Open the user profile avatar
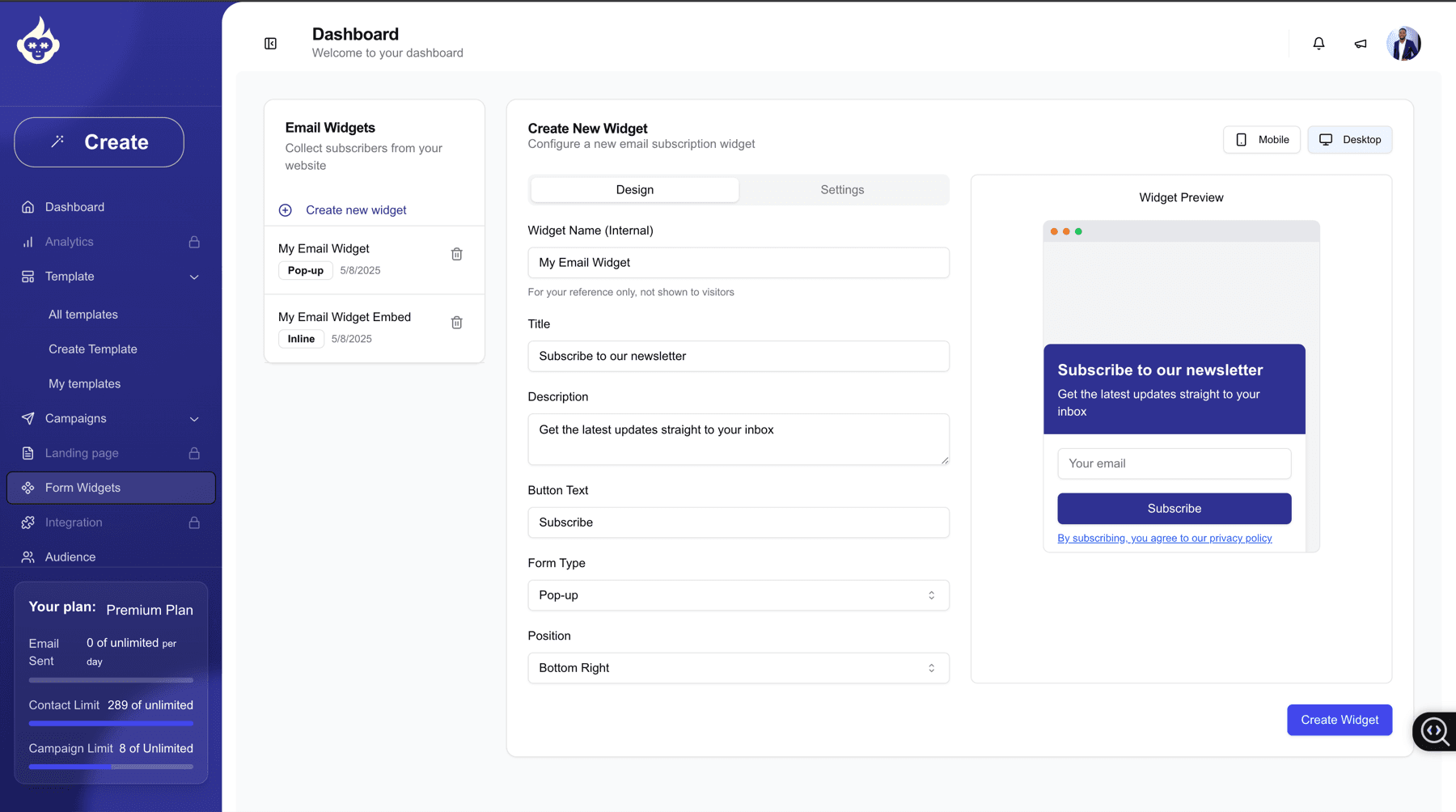Viewport: 1456px width, 812px height. point(1403,44)
